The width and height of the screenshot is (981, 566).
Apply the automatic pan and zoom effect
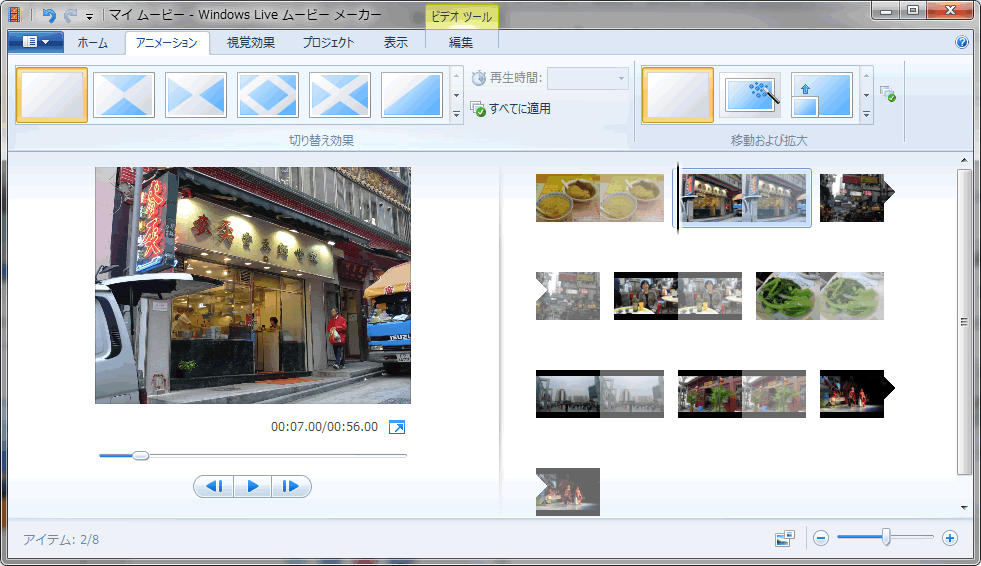coord(750,95)
